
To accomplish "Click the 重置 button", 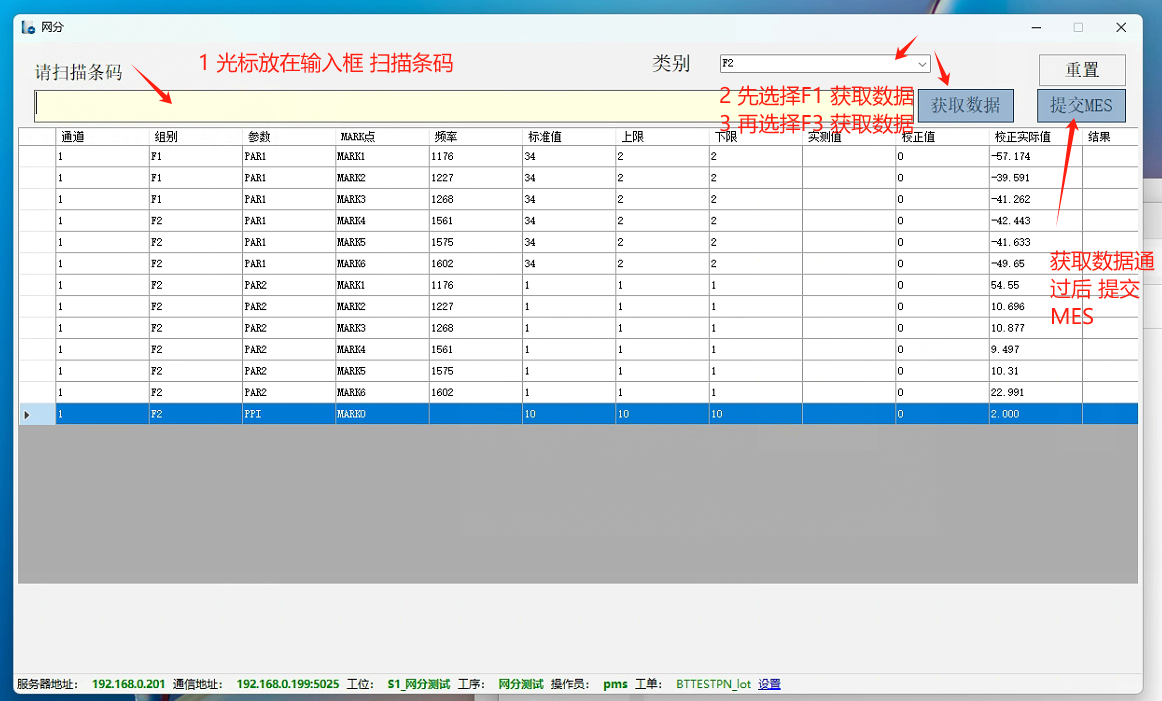I will click(x=1082, y=70).
